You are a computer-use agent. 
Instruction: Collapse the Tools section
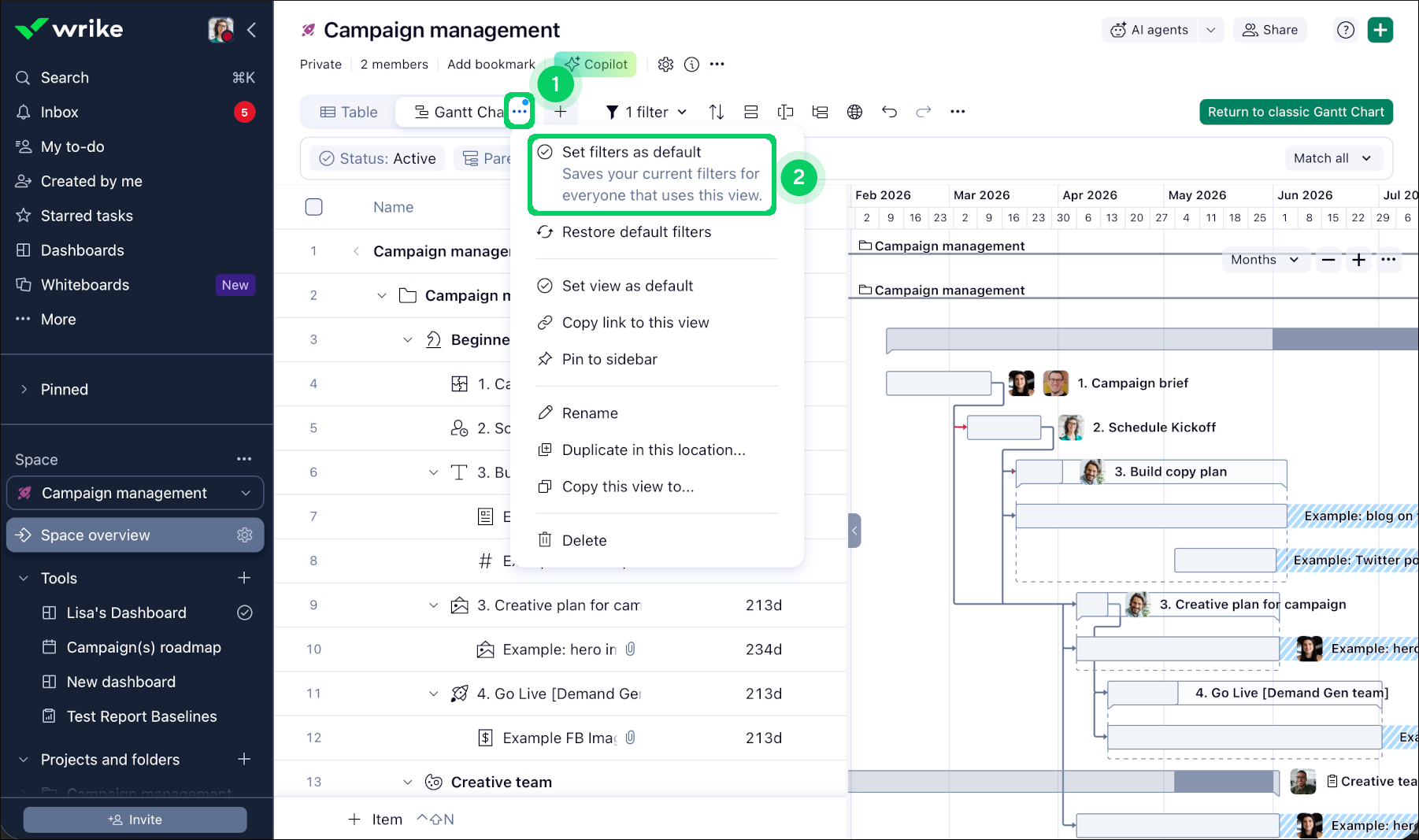click(24, 578)
